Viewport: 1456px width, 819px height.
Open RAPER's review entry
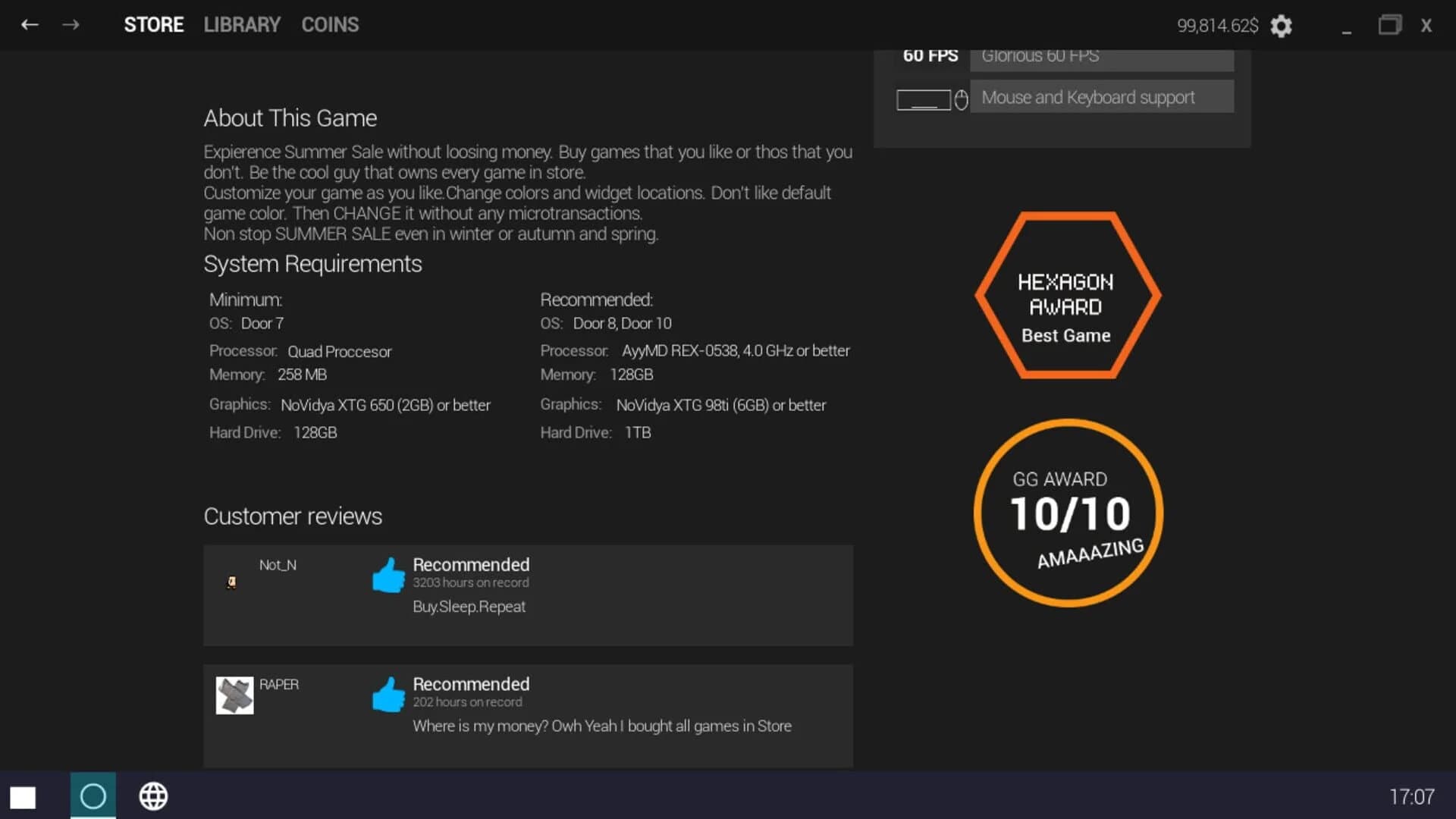(529, 714)
